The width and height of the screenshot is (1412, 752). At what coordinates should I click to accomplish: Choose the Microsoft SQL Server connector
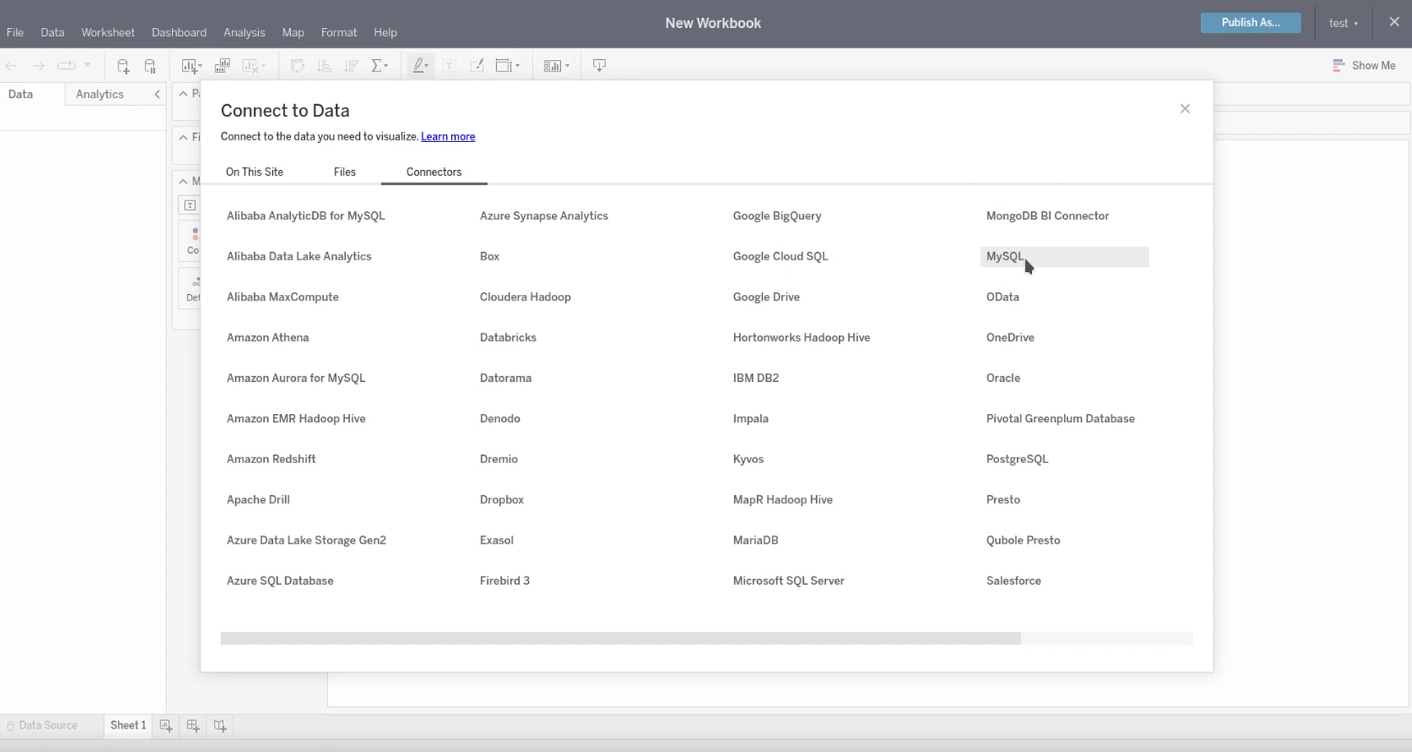[x=788, y=581]
